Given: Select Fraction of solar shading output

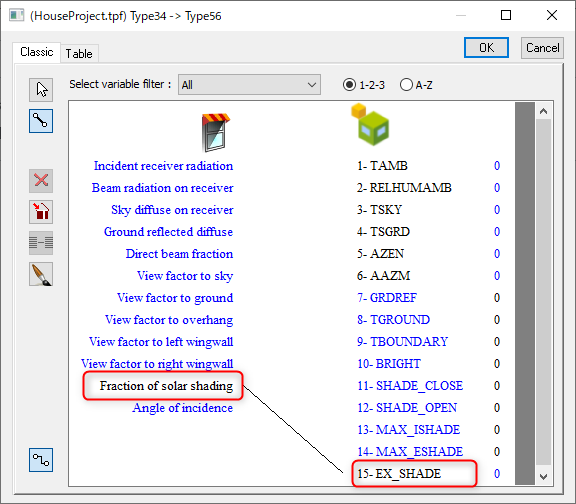Looking at the screenshot, I should 166,386.
